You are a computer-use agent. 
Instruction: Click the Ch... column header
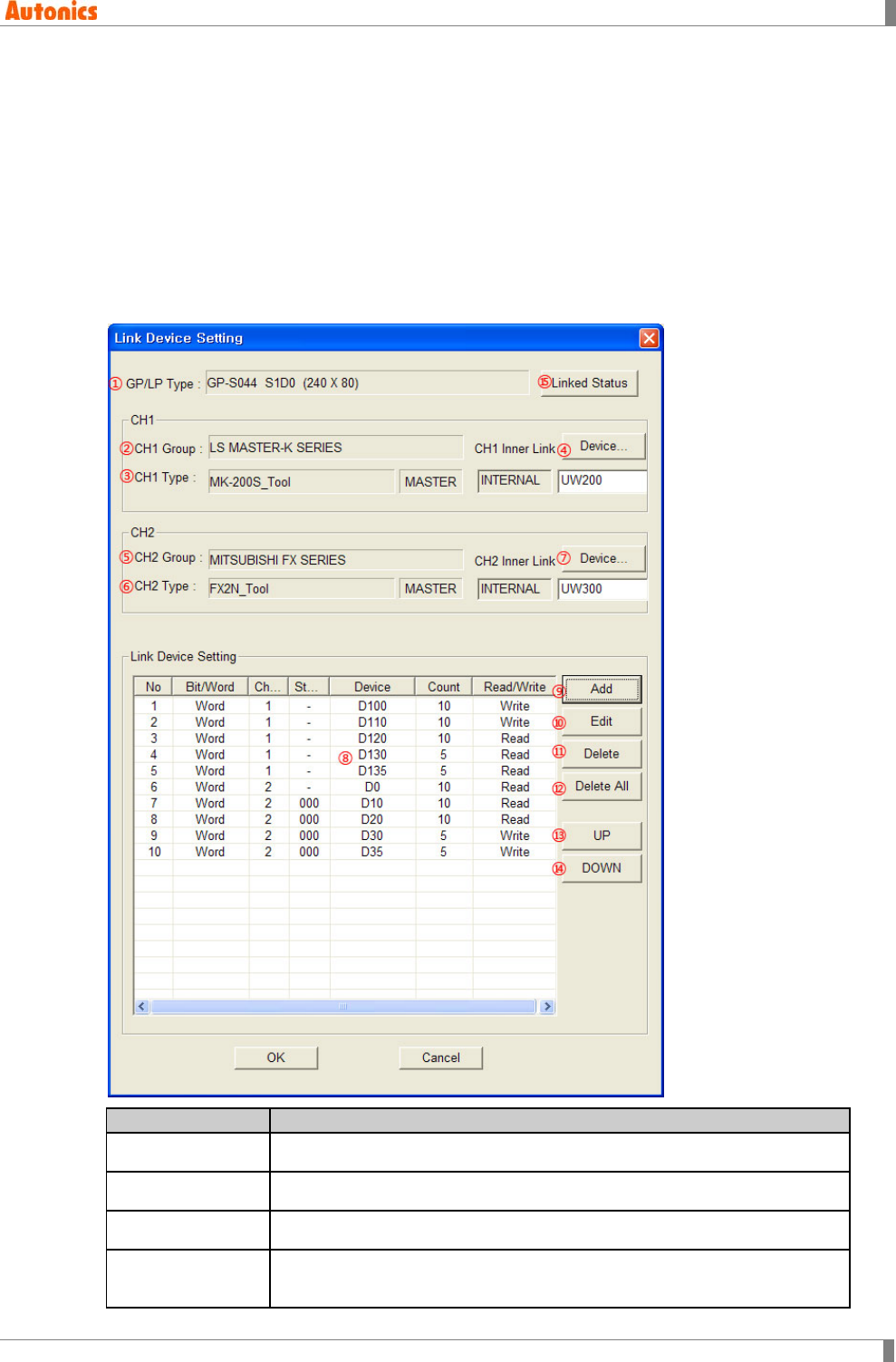[268, 687]
